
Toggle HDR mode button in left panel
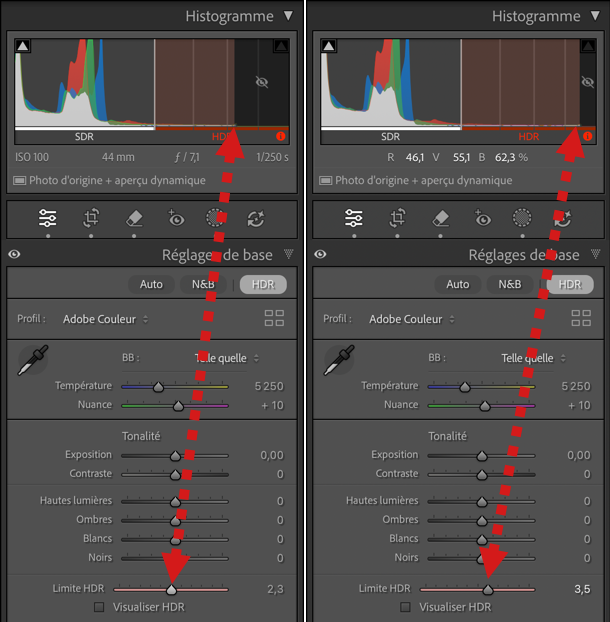[263, 284]
